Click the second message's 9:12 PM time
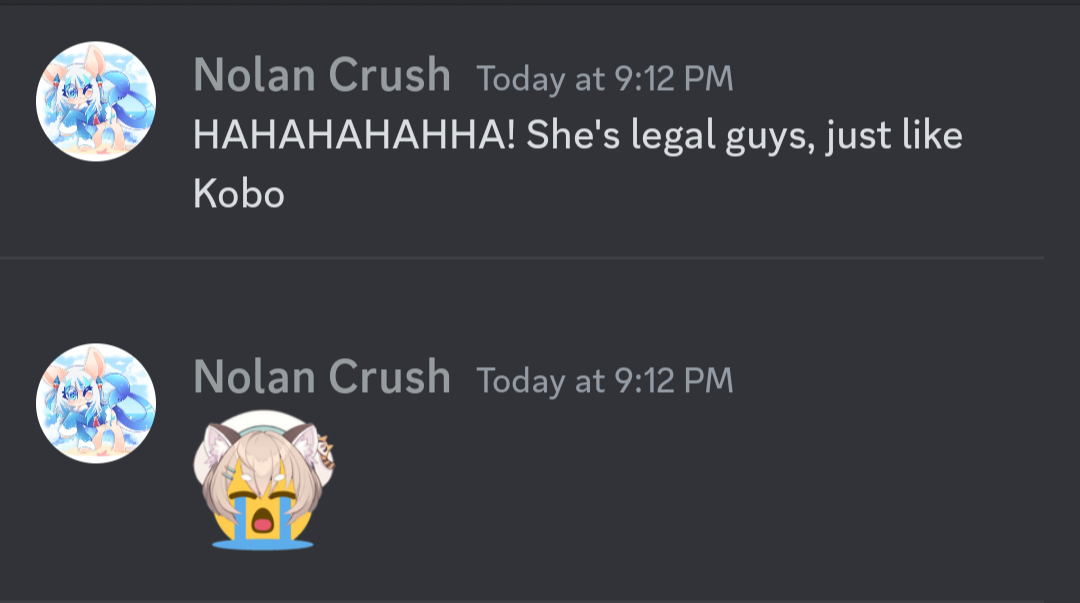Viewport: 1080px width, 603px height. point(674,380)
